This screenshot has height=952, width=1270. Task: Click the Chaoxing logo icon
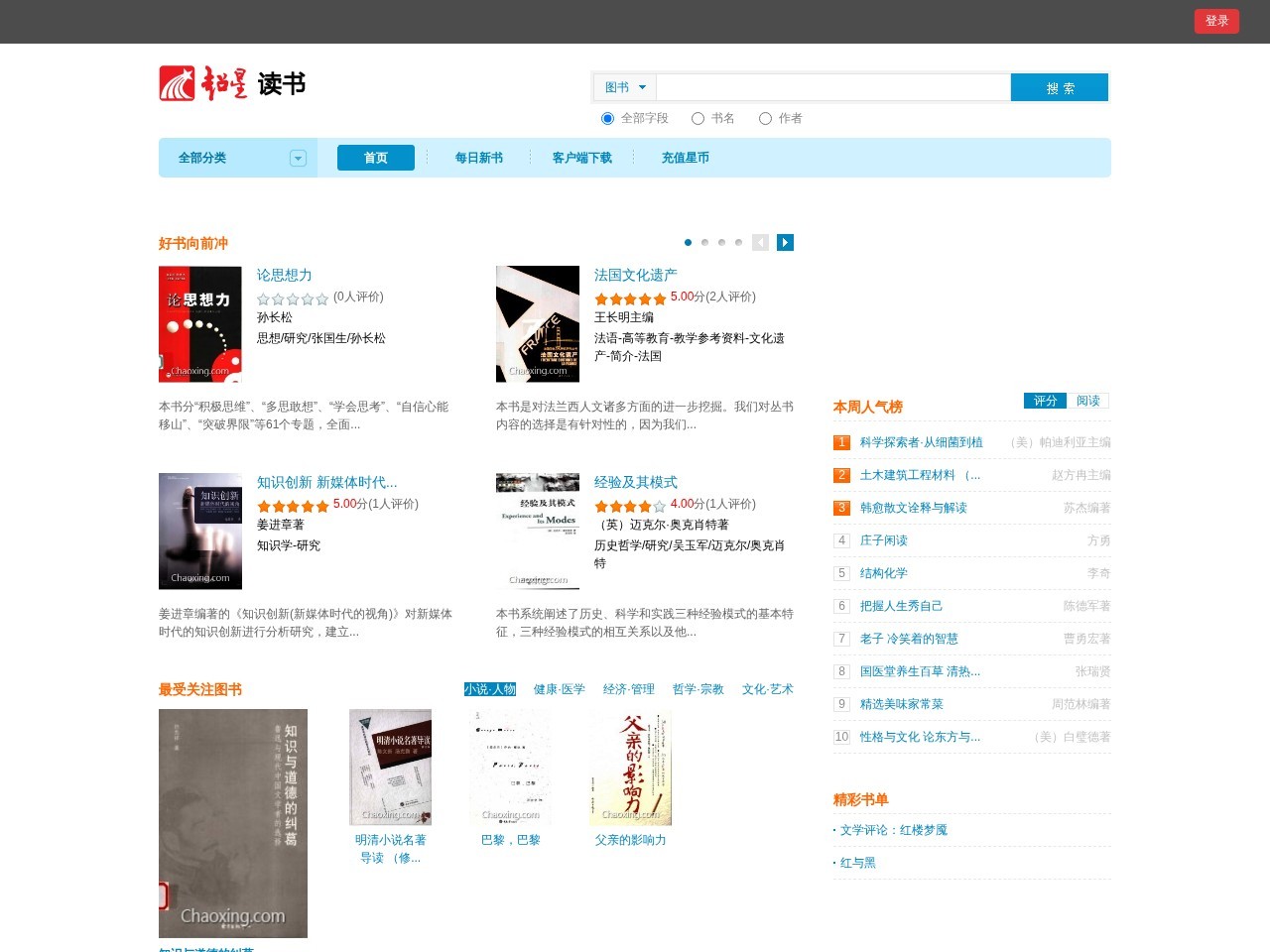tap(178, 83)
